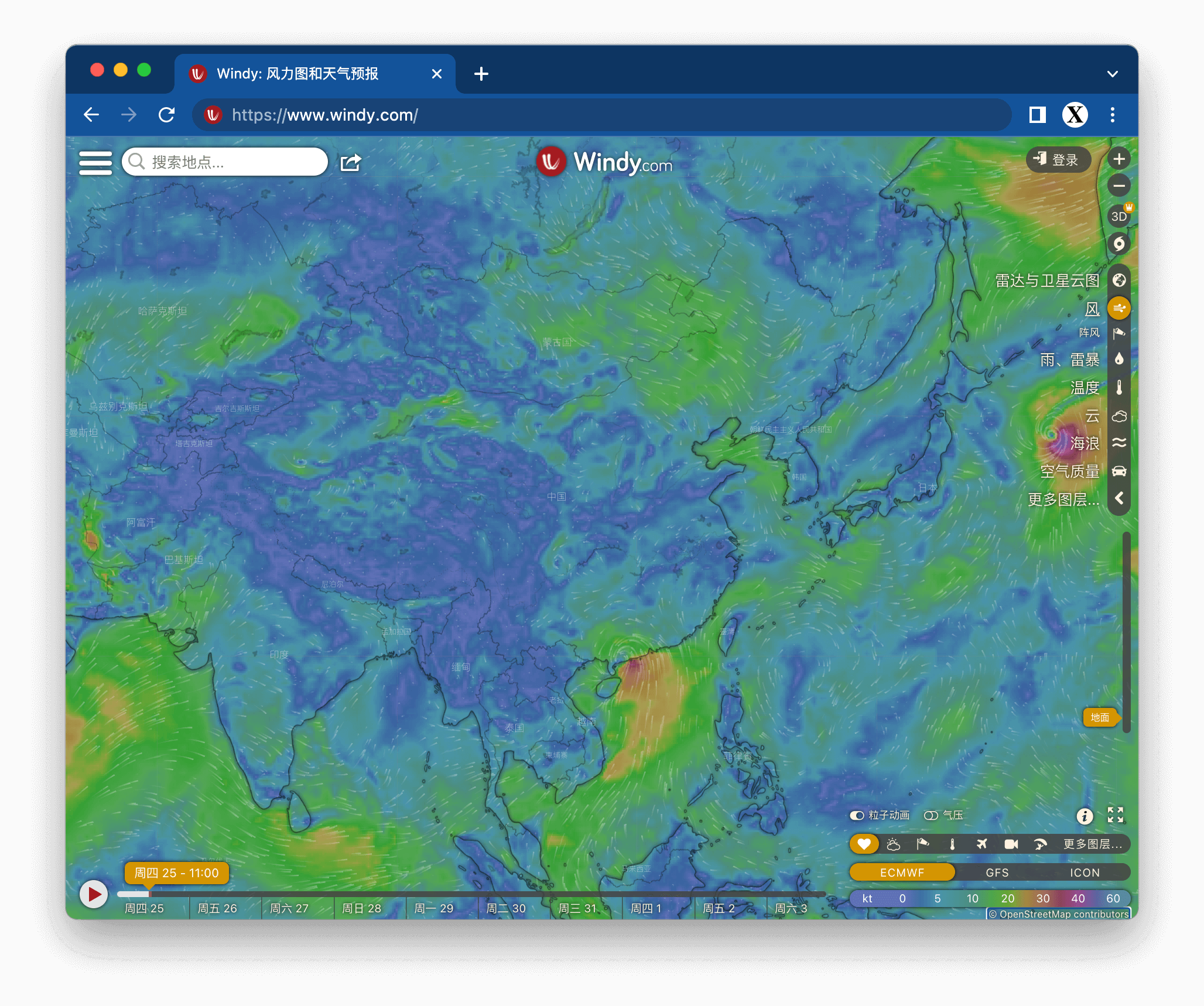Click the surface altitude slider handle
This screenshot has height=1006, width=1204.
click(x=1102, y=717)
